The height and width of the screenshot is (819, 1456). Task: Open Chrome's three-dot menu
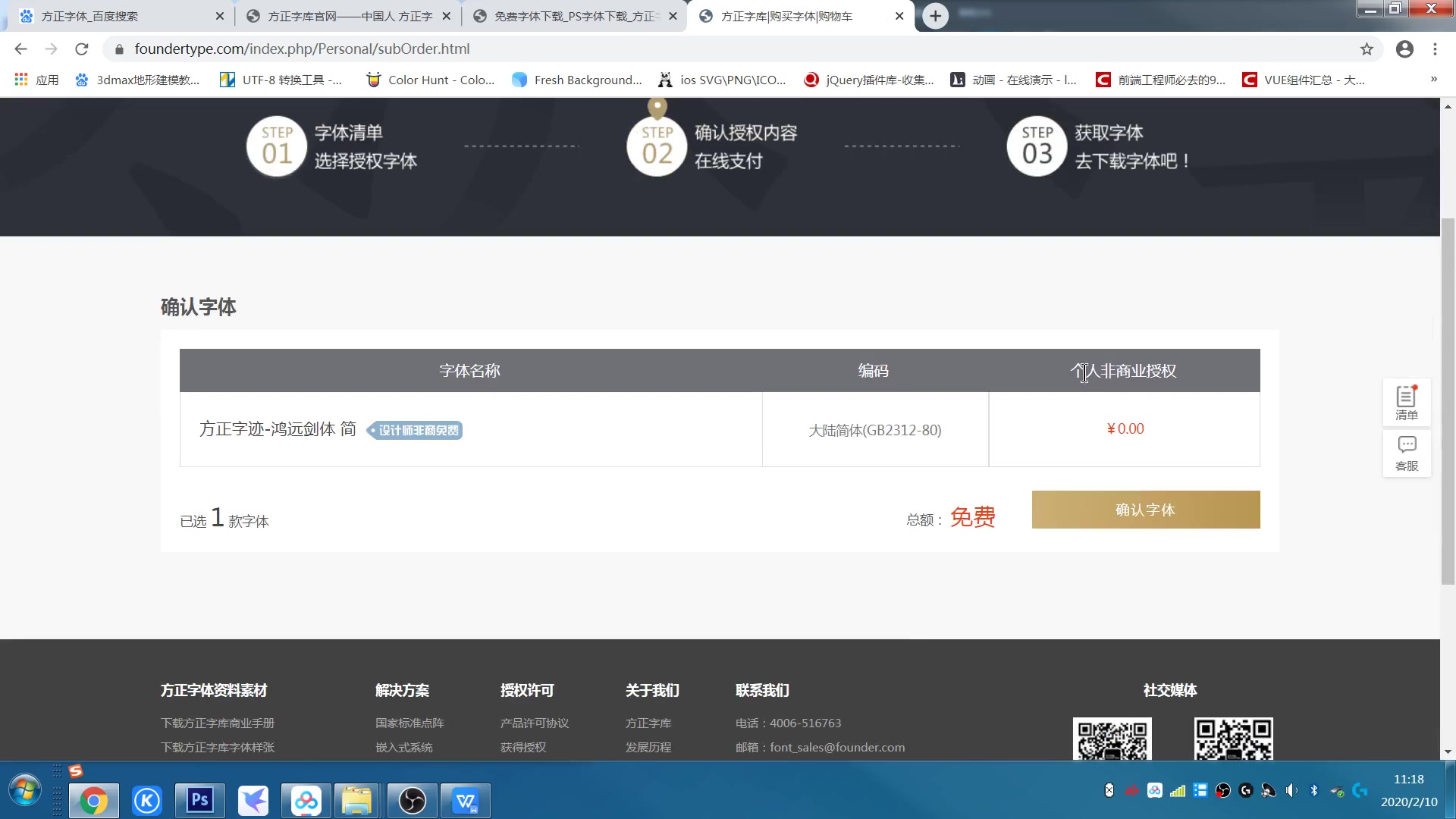[1435, 49]
